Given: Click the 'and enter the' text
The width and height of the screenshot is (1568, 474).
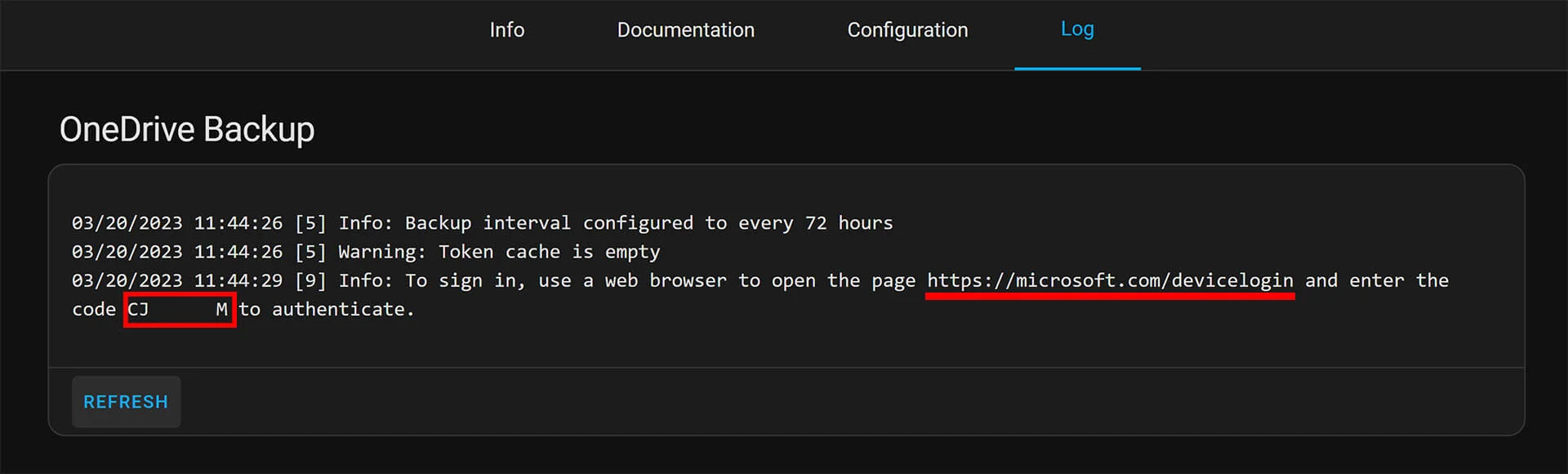Looking at the screenshot, I should pyautogui.click(x=1376, y=281).
